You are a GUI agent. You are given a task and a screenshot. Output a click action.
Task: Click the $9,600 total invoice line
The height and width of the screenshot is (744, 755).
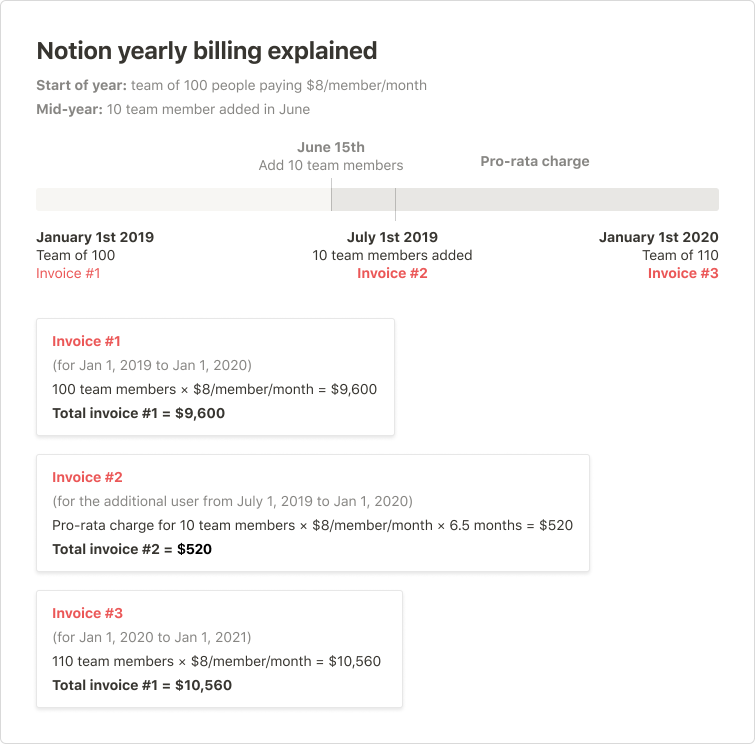tap(138, 413)
